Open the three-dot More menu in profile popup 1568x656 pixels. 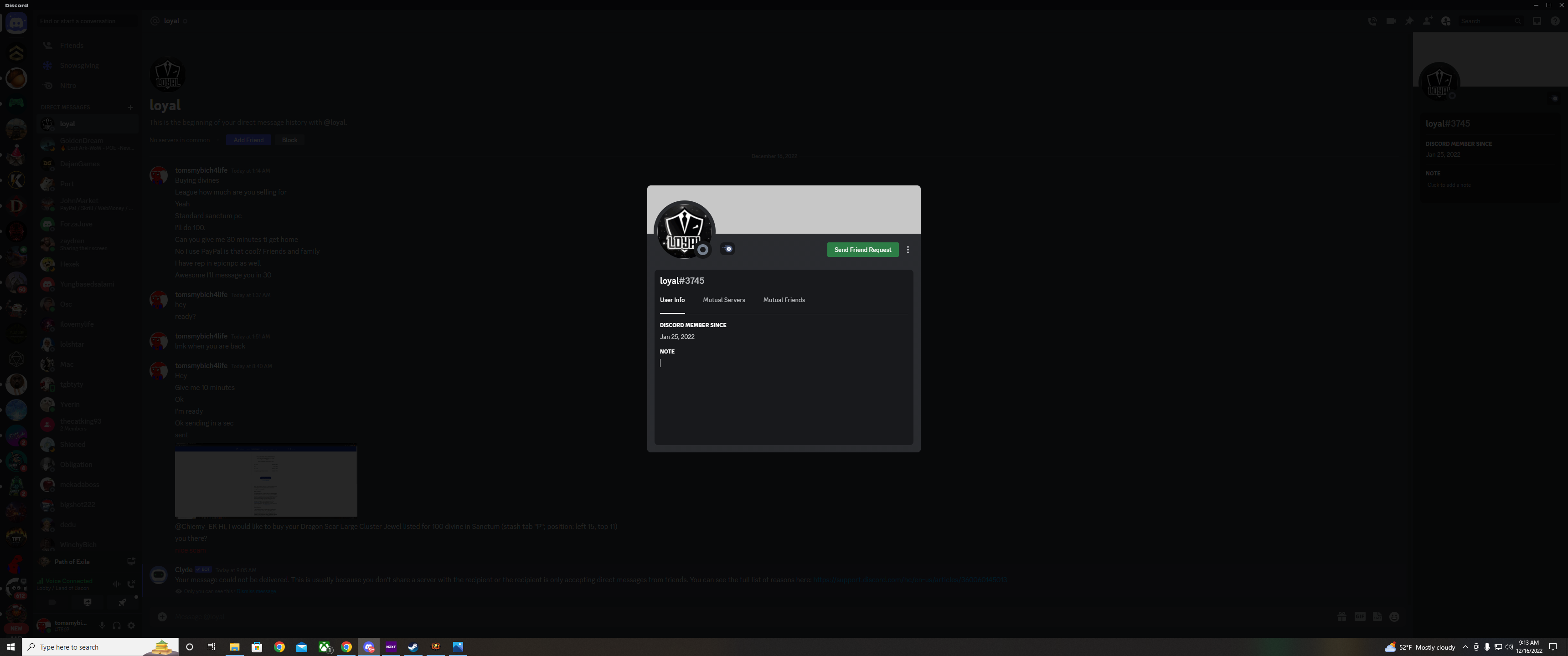point(908,250)
